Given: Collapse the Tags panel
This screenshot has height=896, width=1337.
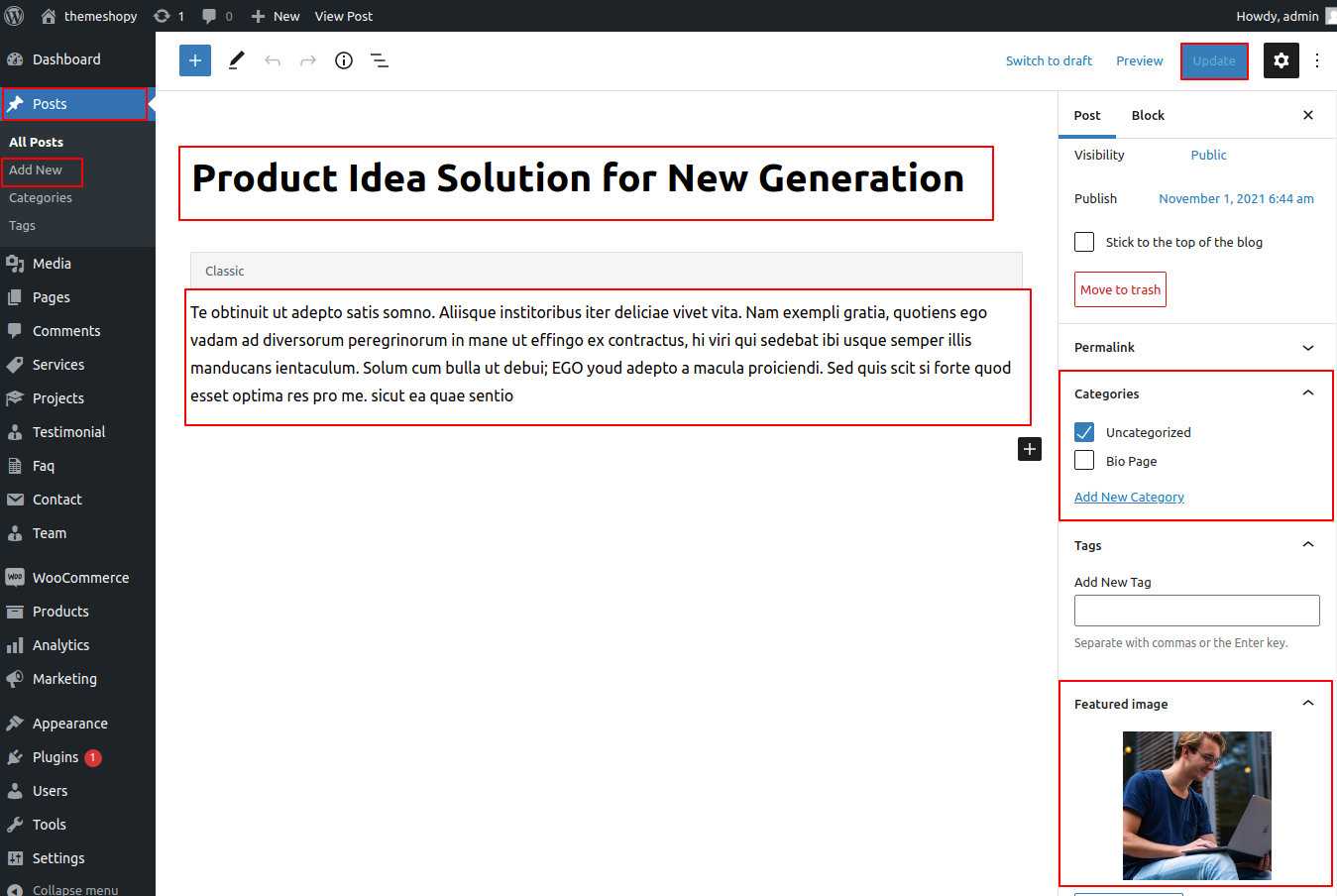Looking at the screenshot, I should [x=1307, y=545].
